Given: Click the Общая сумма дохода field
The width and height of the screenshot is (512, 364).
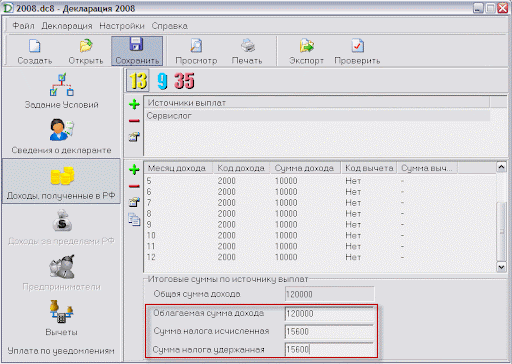Looking at the screenshot, I should pos(329,294).
